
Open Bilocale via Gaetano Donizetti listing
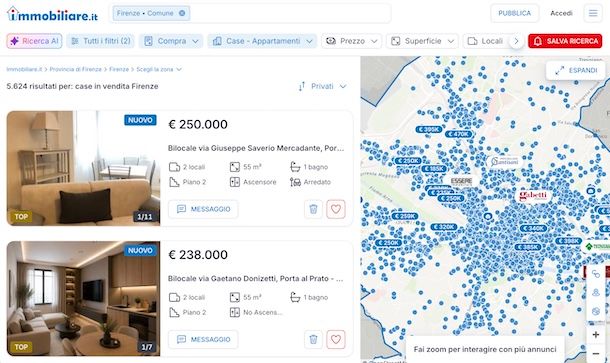[x=255, y=279]
